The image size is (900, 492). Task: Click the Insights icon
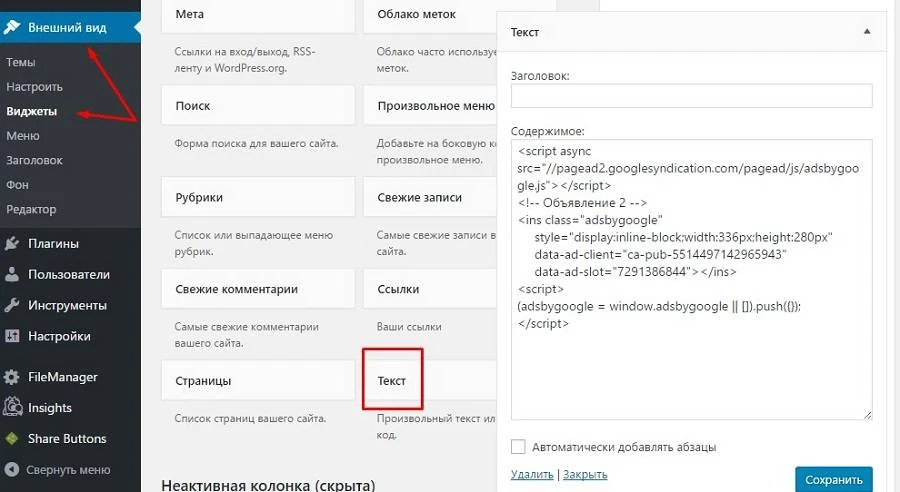12,407
